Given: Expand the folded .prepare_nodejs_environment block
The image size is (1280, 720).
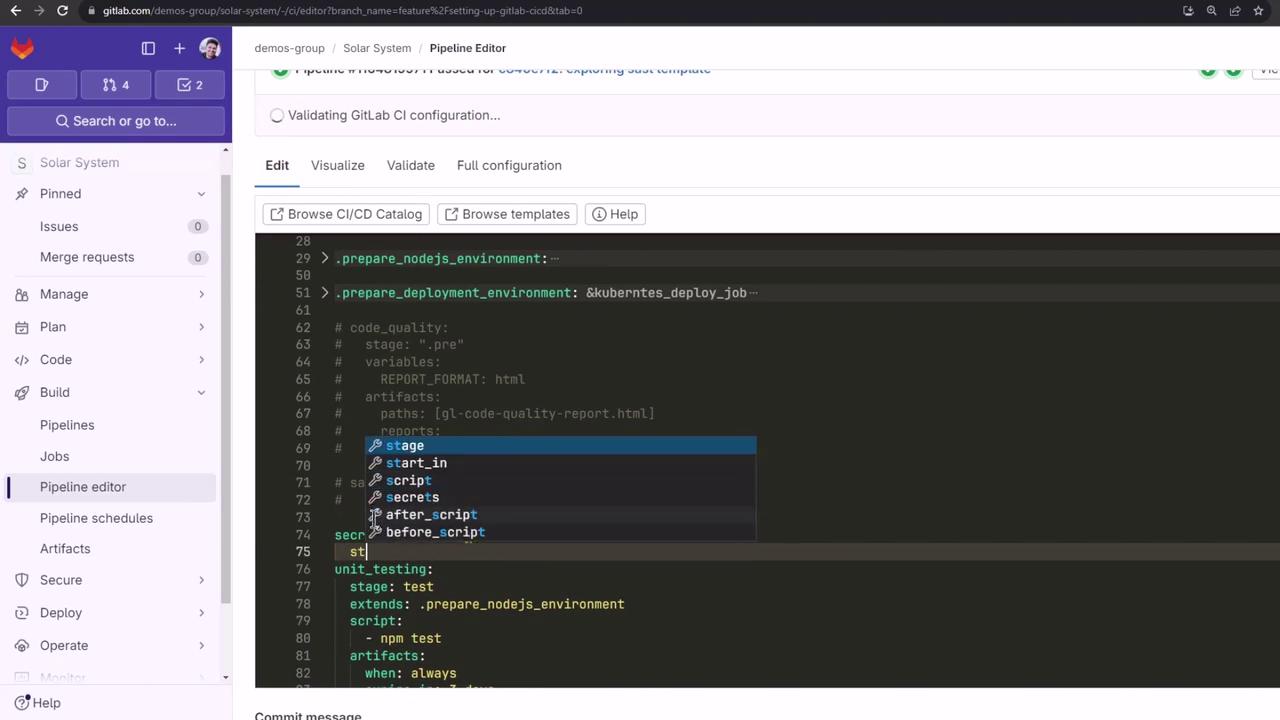Looking at the screenshot, I should 324,258.
